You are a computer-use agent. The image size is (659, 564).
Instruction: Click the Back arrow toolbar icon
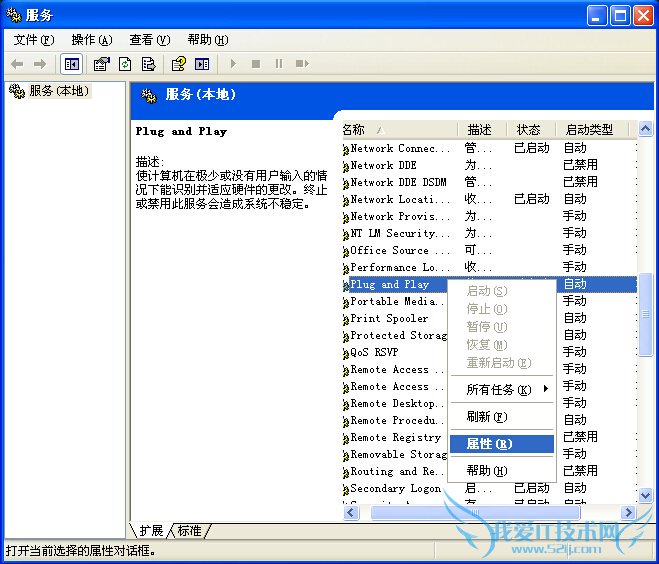tap(17, 64)
